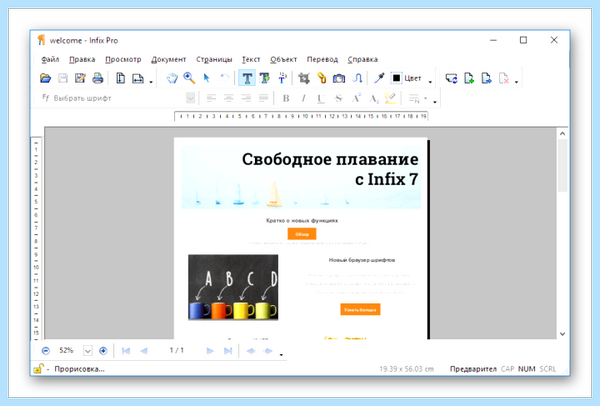
Task: Set justified text alignment
Action: 263,99
